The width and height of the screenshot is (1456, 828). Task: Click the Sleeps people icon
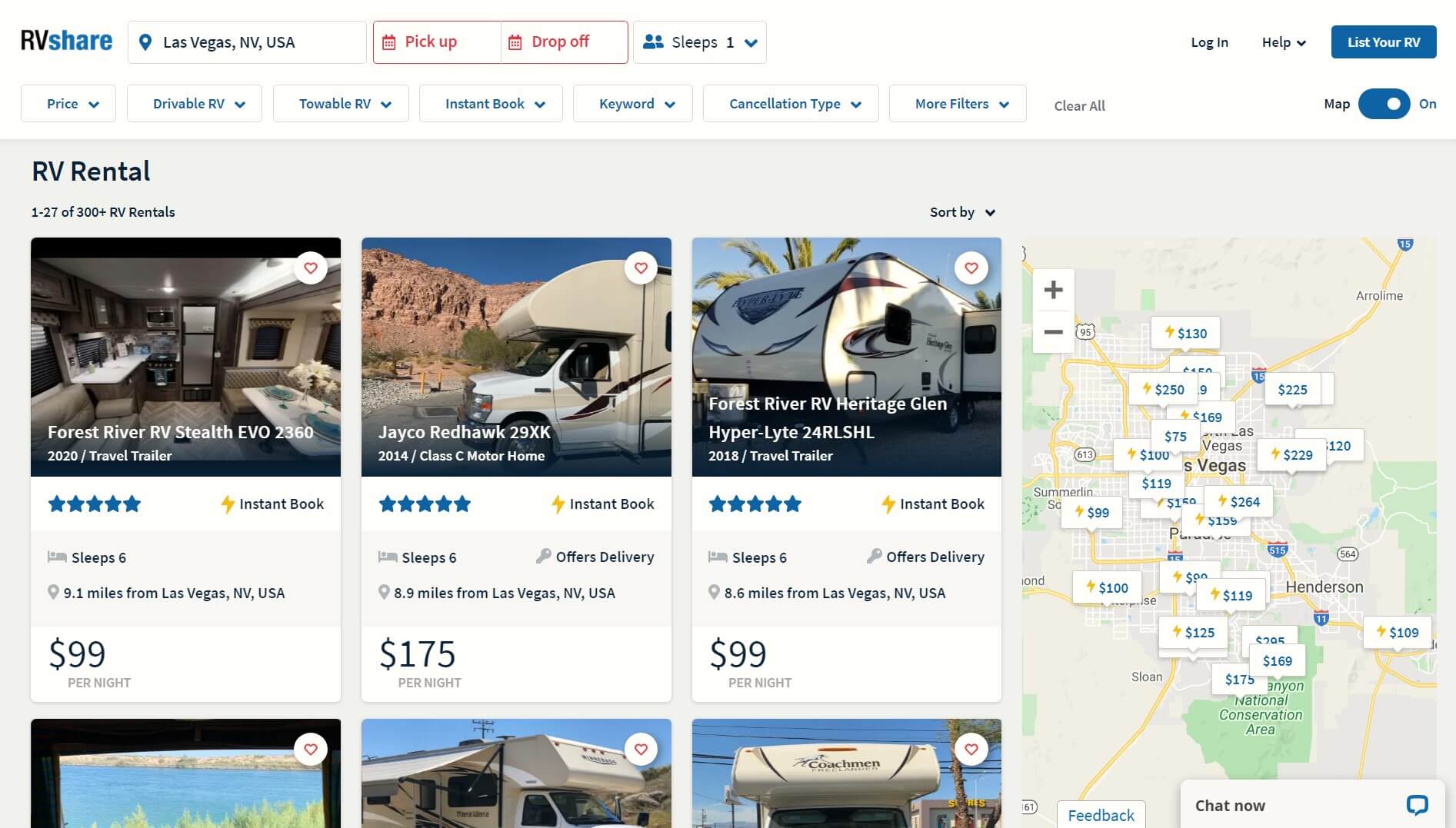[x=653, y=42]
